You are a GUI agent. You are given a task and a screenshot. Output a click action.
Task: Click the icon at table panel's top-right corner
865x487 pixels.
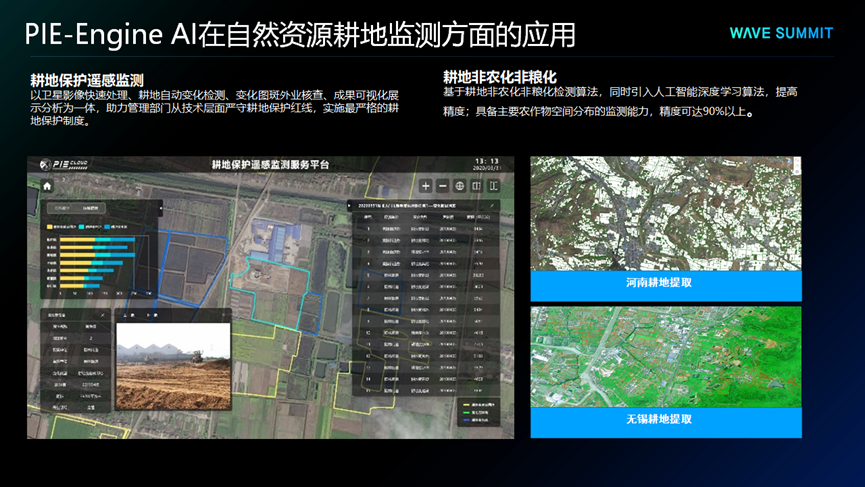pos(492,206)
